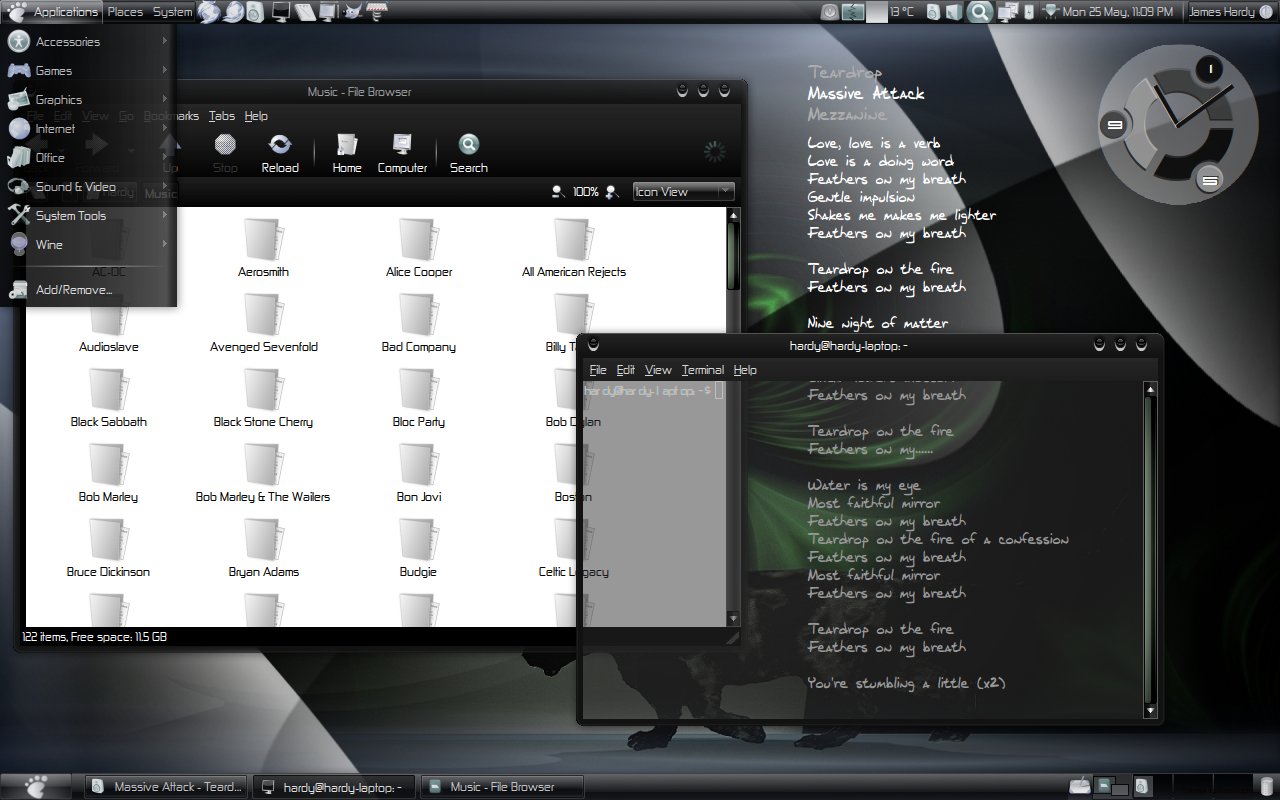Select the Bloc Party folder
This screenshot has height=800, width=1280.
pyautogui.click(x=419, y=399)
